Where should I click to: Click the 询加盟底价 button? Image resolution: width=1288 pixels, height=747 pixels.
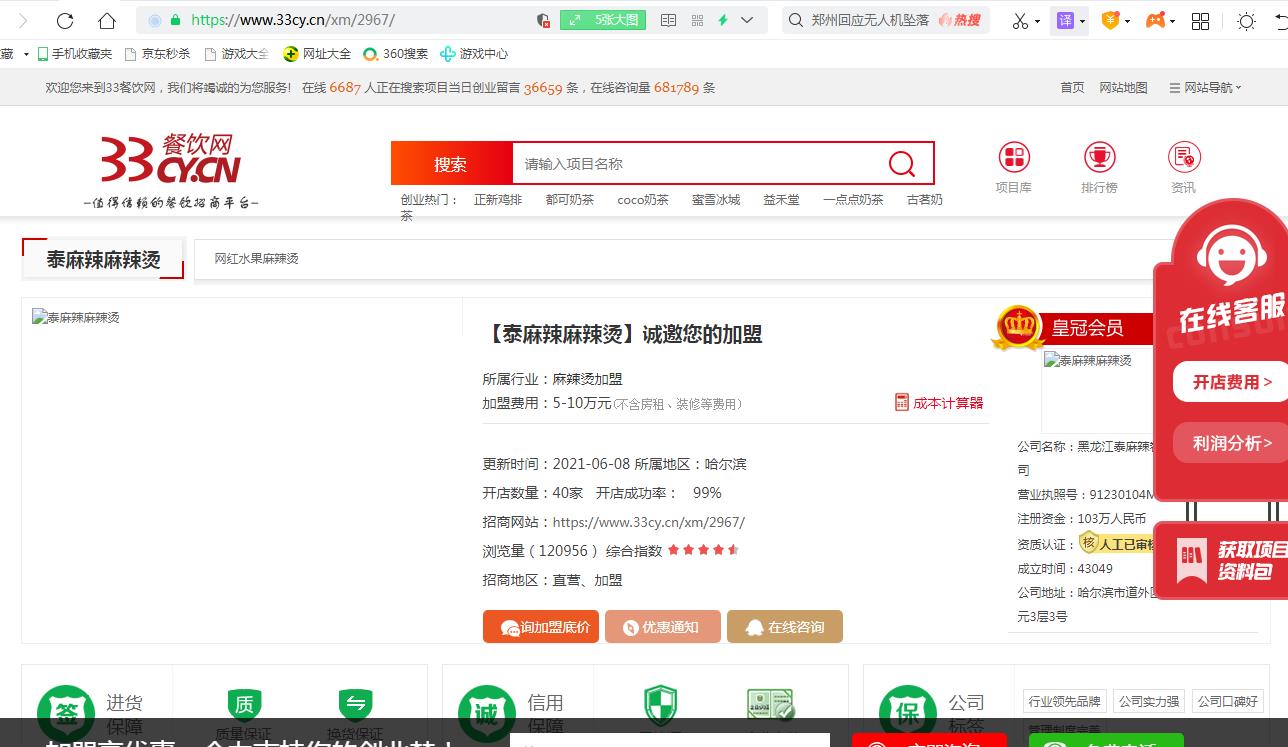click(x=541, y=627)
